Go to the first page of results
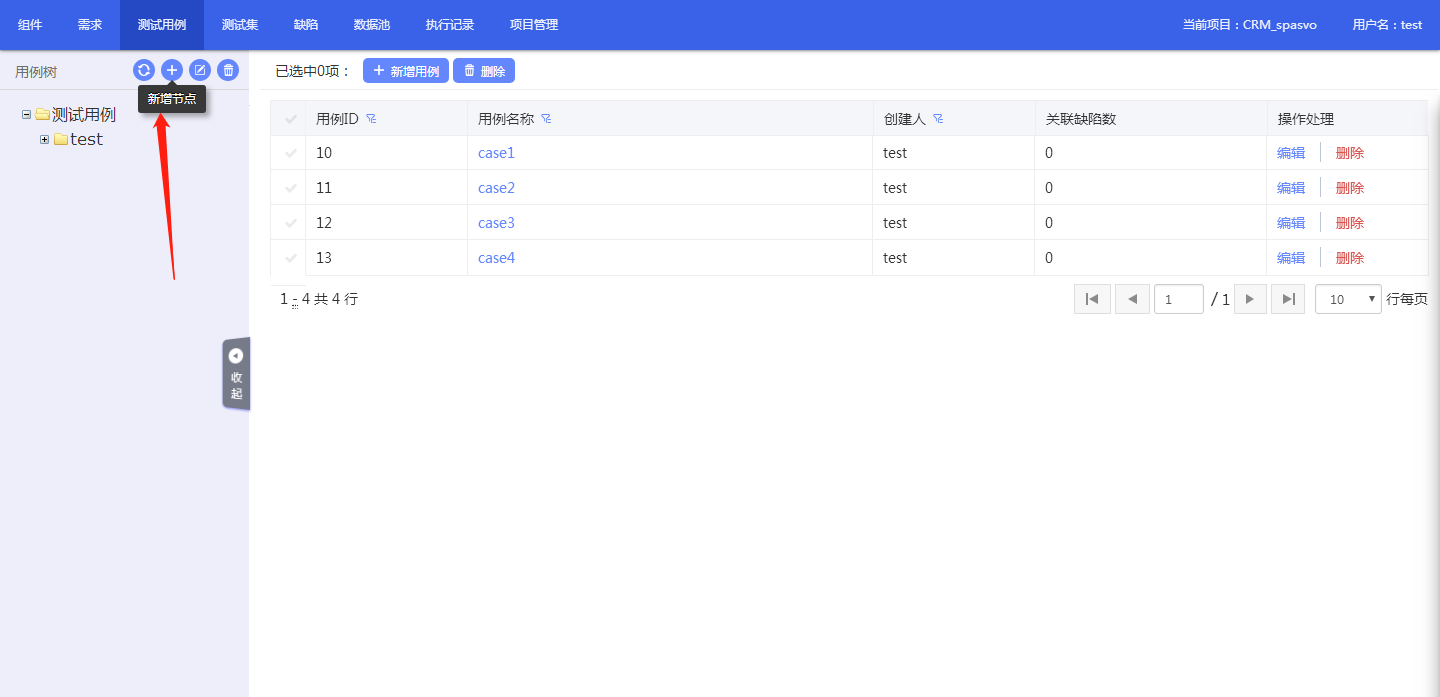The height and width of the screenshot is (697, 1440). tap(1092, 299)
